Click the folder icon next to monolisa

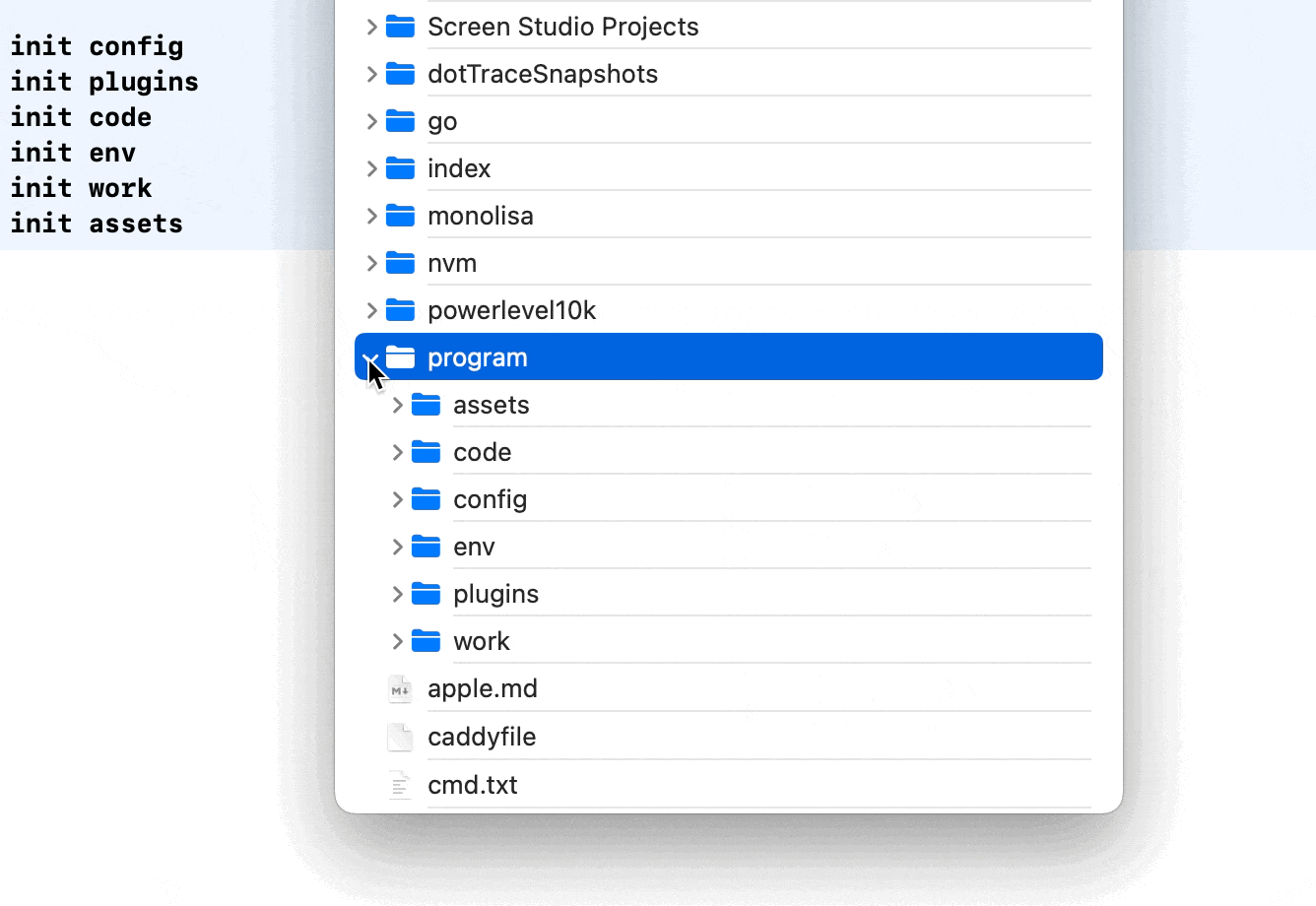click(x=400, y=216)
